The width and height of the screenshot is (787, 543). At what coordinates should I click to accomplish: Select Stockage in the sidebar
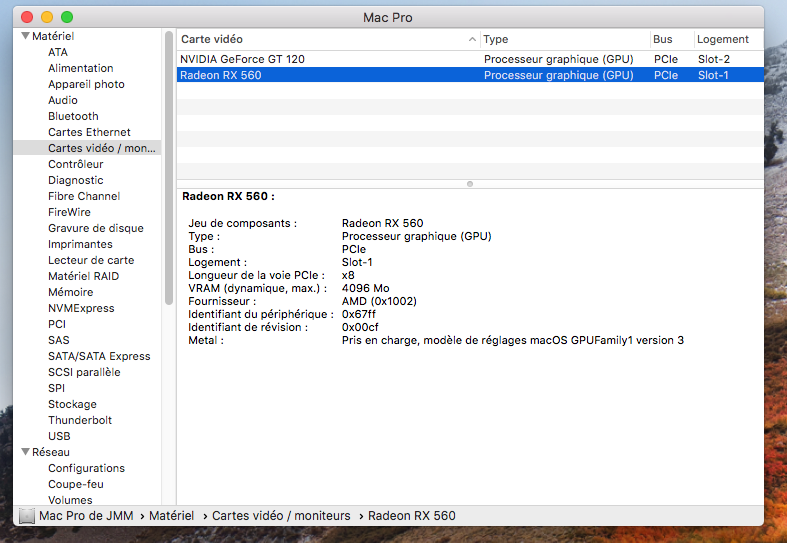tap(72, 404)
